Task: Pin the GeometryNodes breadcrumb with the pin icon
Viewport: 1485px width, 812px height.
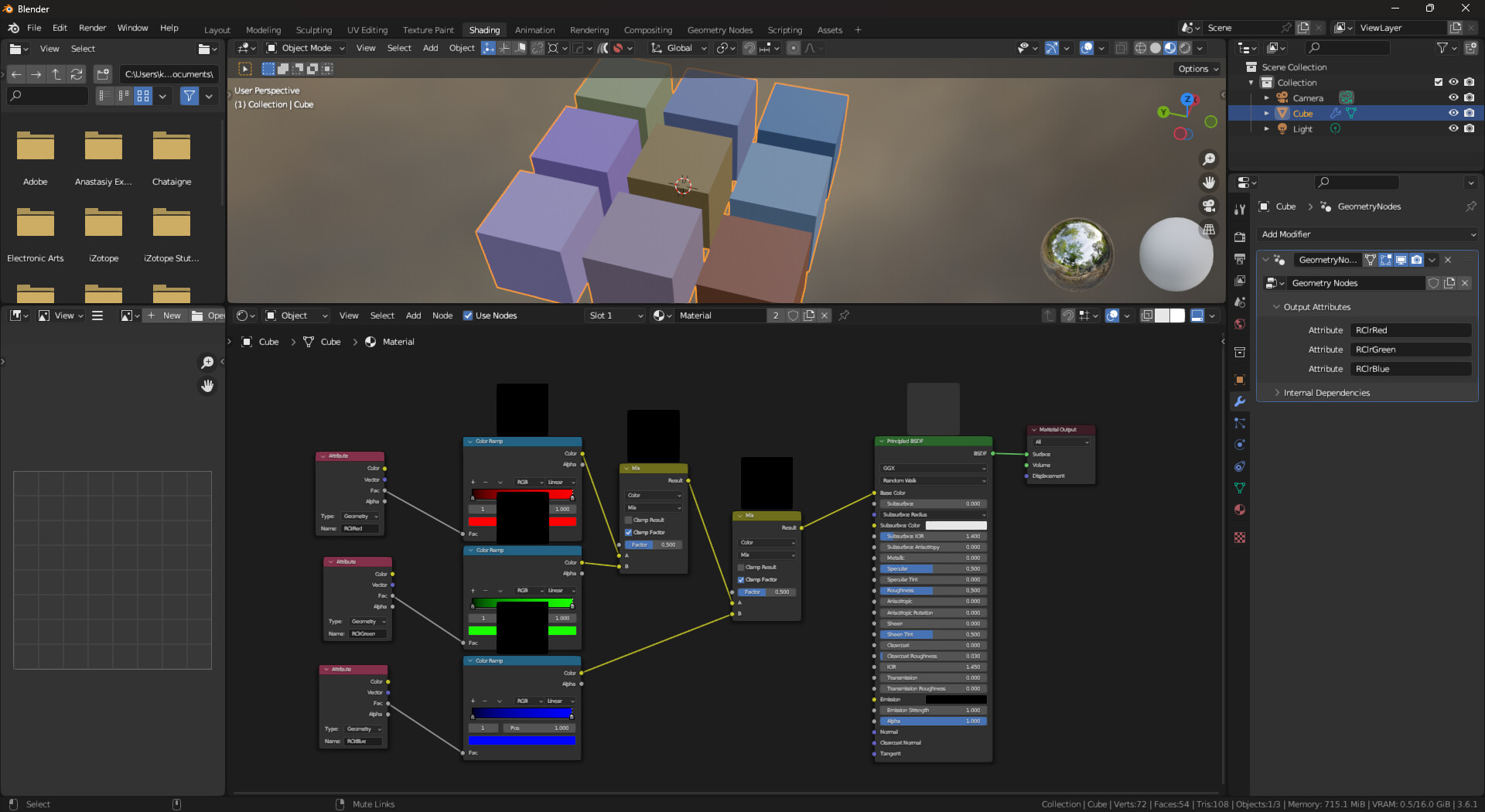Action: coord(1470,206)
